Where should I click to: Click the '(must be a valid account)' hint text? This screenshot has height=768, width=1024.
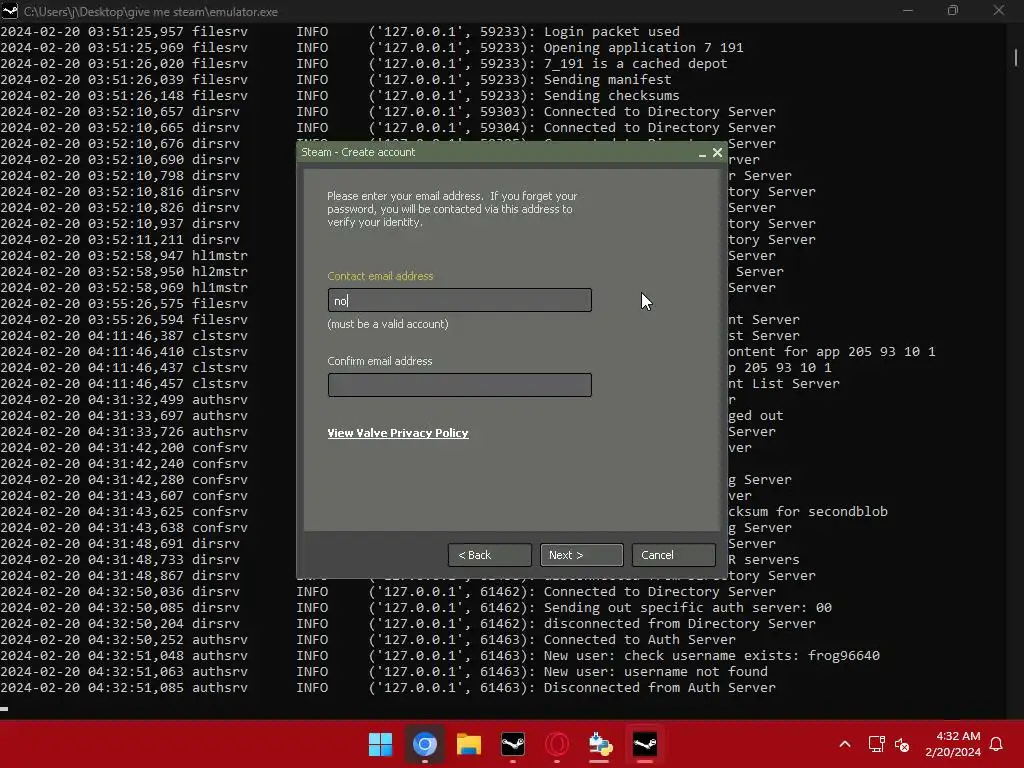(x=388, y=324)
